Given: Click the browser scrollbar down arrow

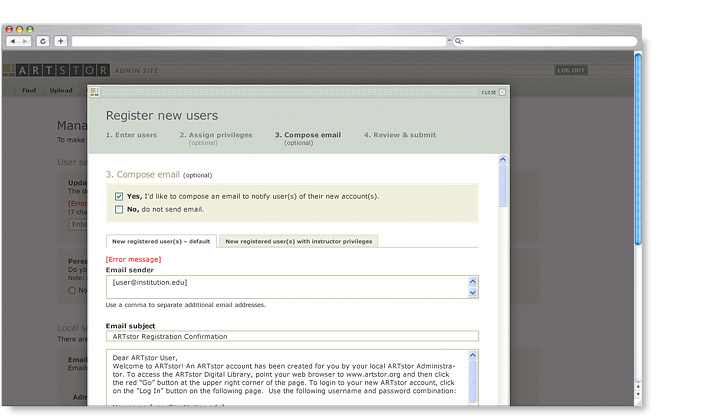Looking at the screenshot, I should (x=638, y=394).
